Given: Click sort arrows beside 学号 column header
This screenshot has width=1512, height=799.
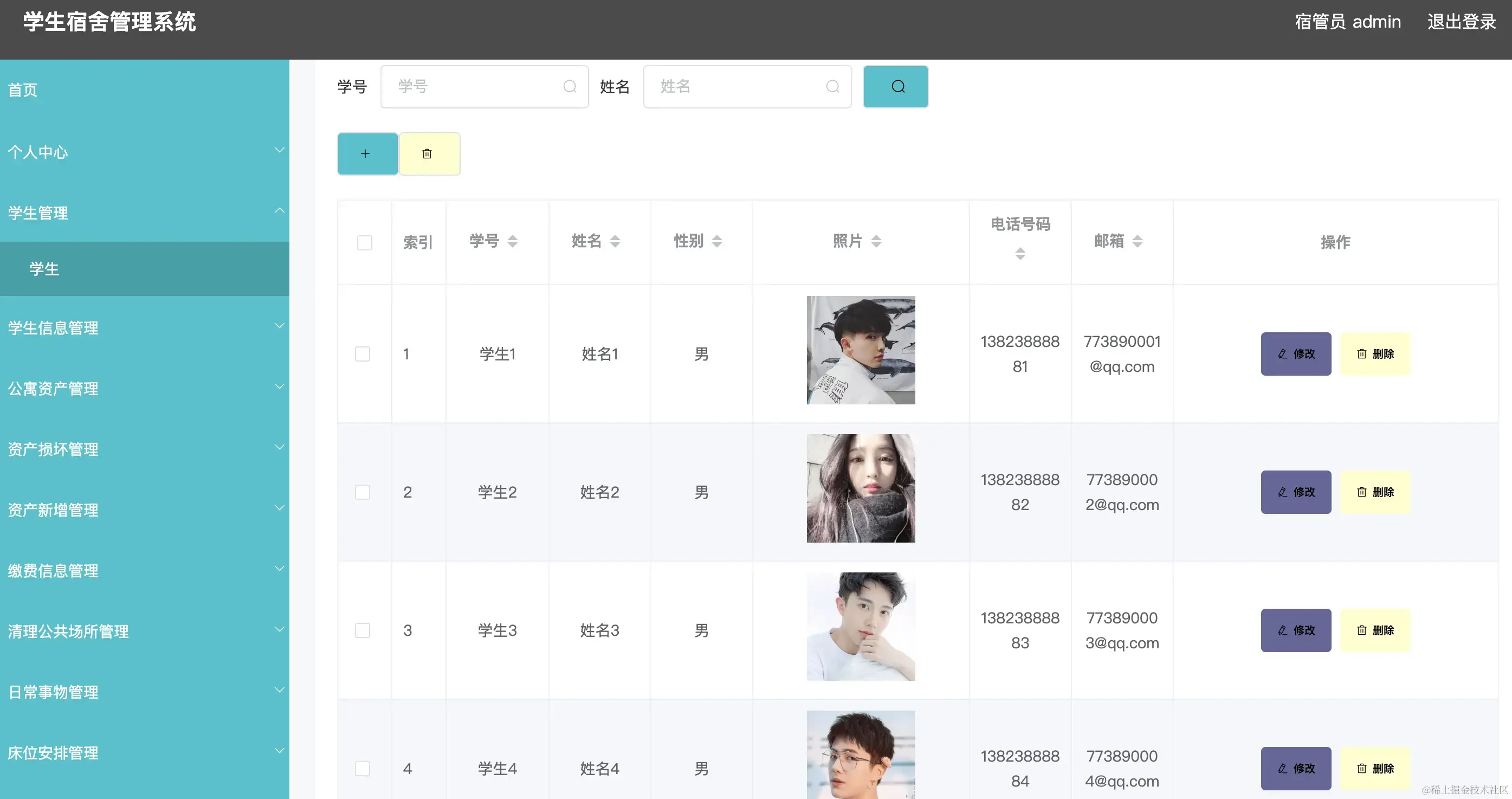Looking at the screenshot, I should tap(513, 241).
